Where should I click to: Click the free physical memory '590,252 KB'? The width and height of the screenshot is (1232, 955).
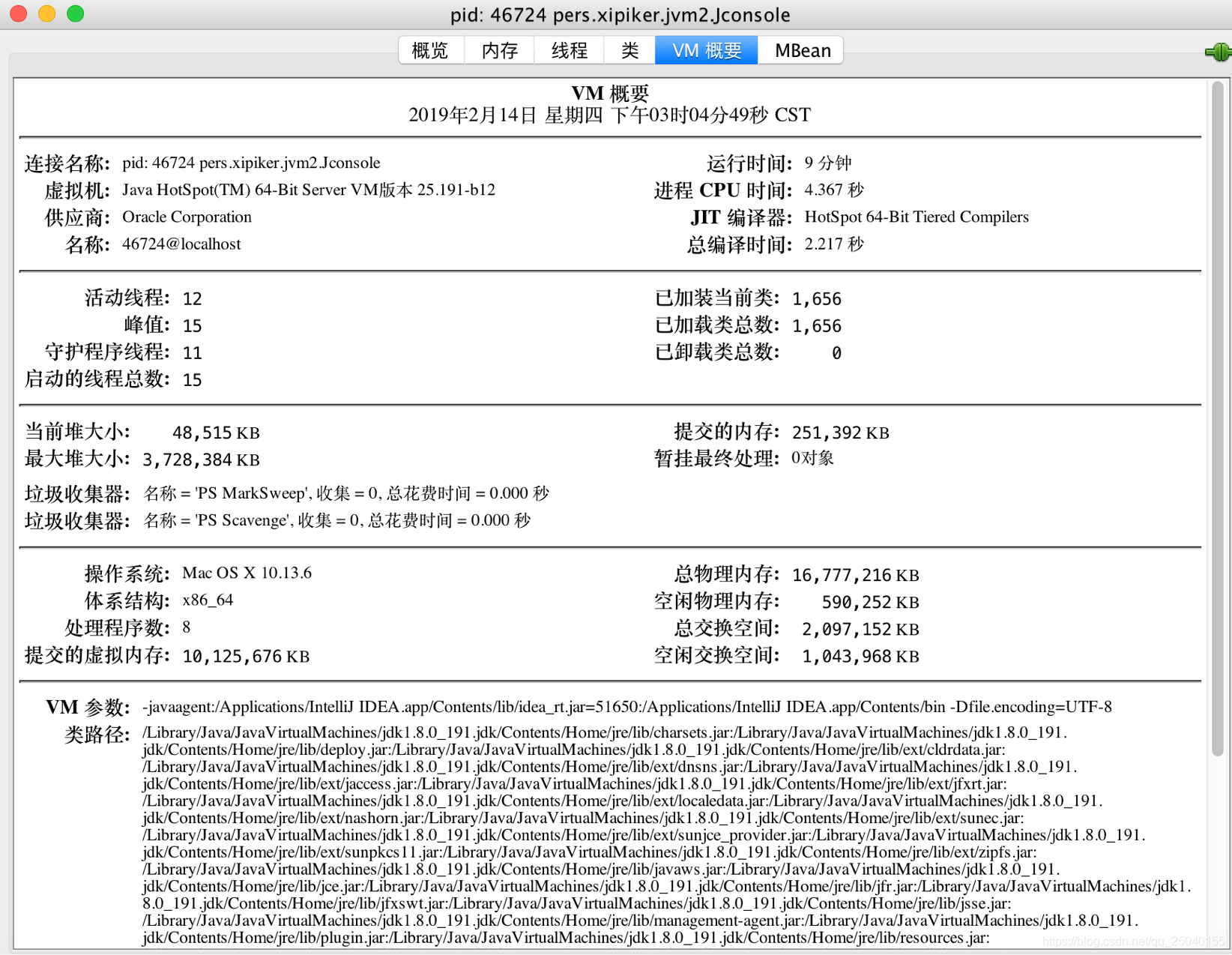[x=870, y=602]
